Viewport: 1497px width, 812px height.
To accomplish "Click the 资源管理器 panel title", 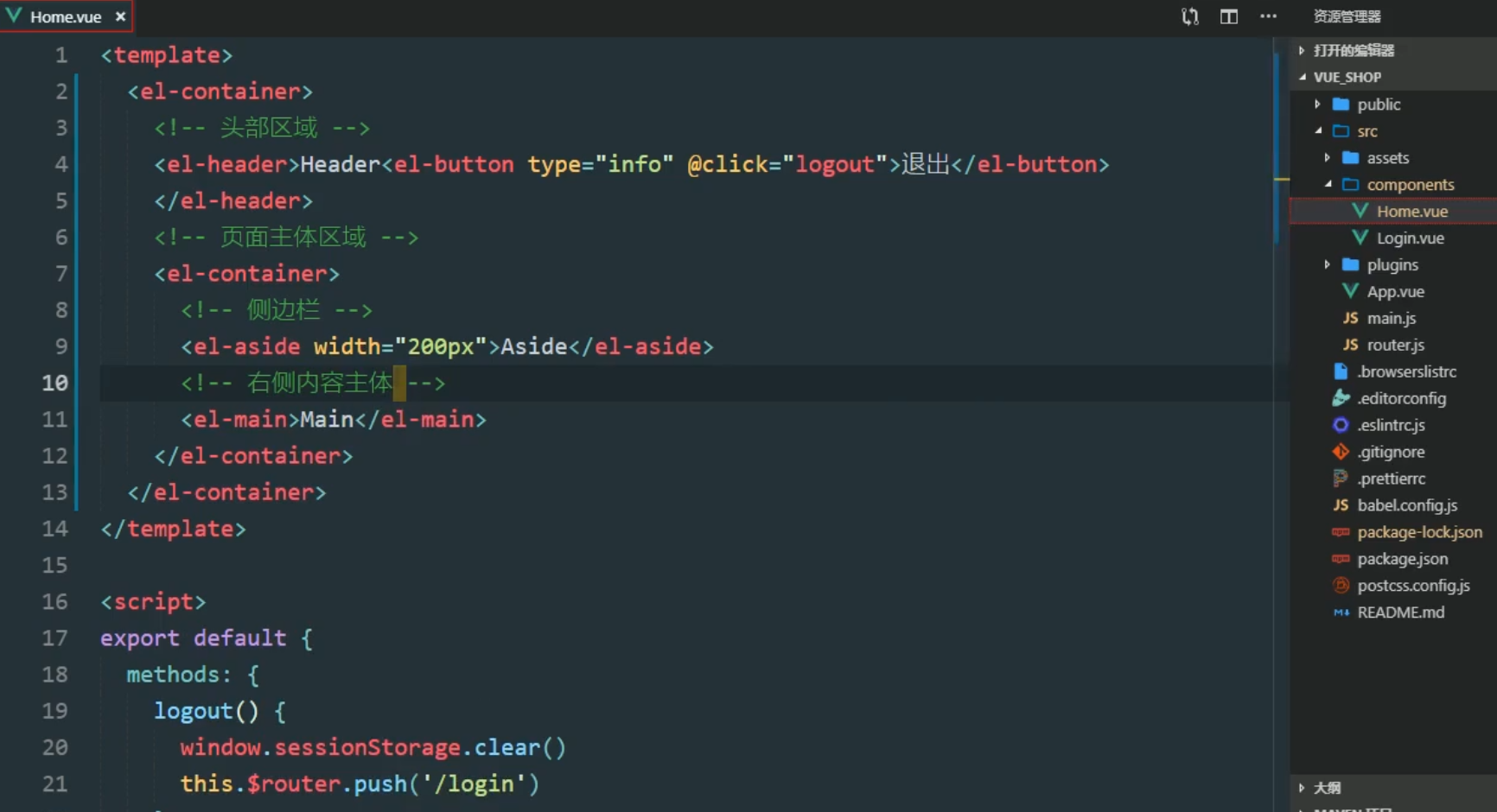I will point(1347,16).
